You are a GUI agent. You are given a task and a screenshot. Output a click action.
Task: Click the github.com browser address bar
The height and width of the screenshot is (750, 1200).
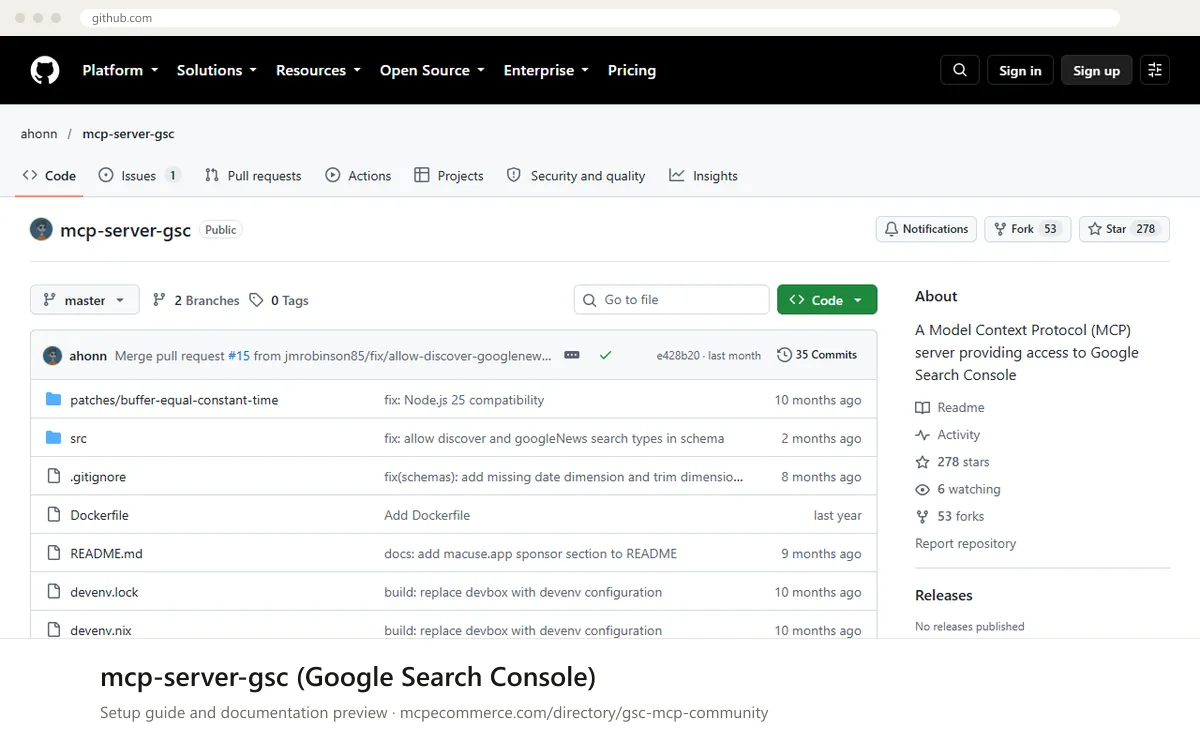click(600, 18)
